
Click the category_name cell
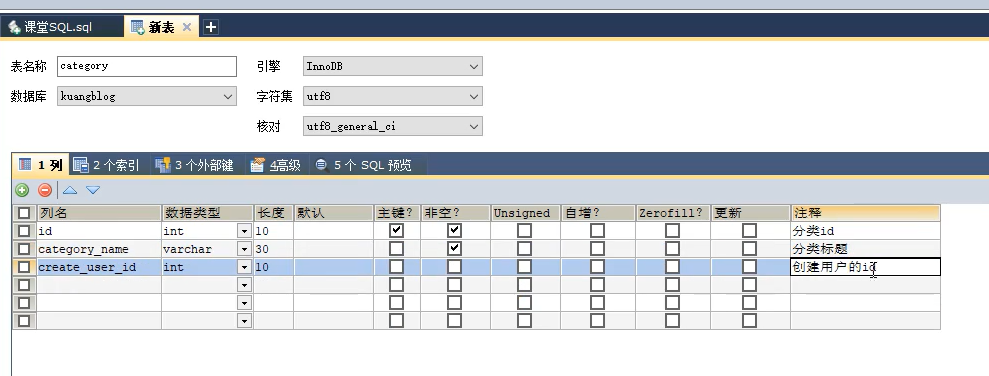tap(99, 249)
